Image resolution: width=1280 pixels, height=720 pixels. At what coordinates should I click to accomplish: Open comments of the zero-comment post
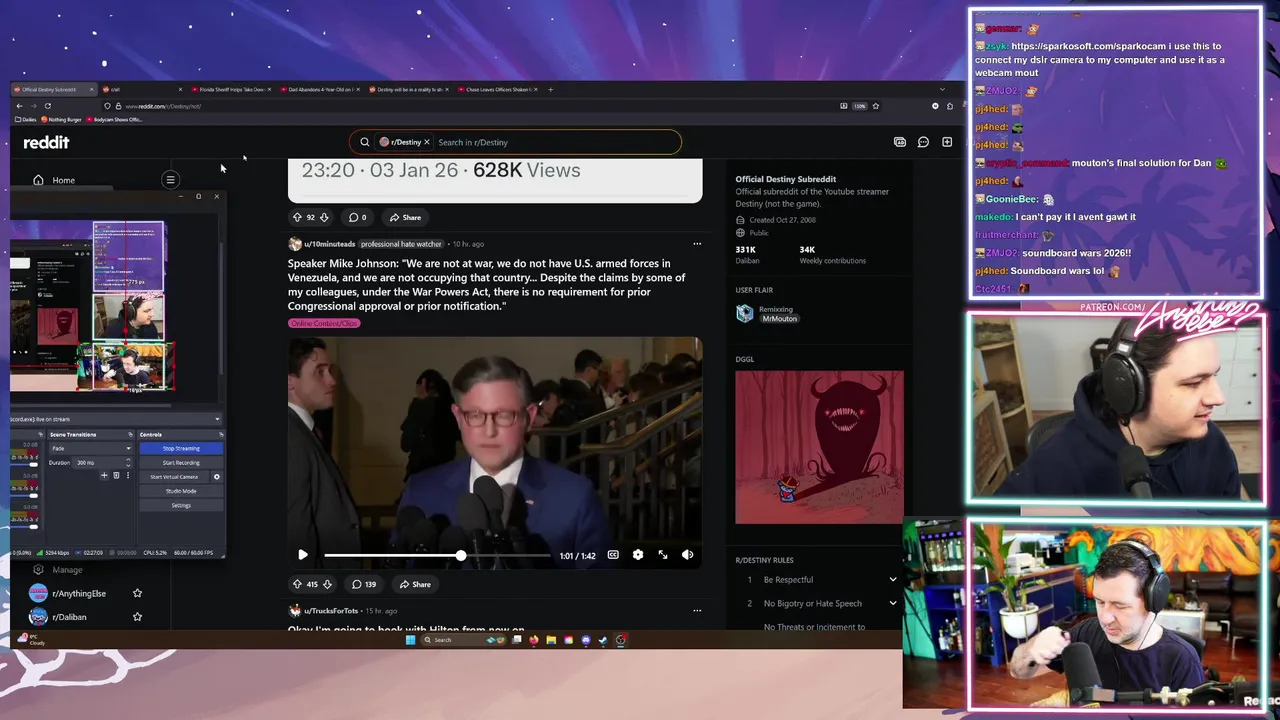coord(357,217)
